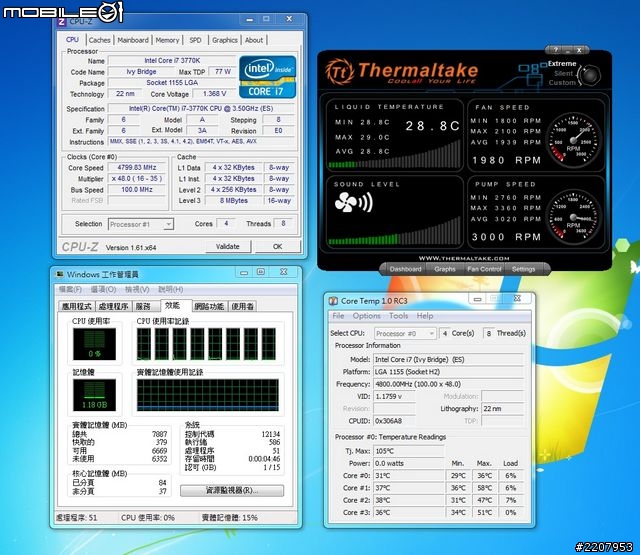Click the fan speed RPM gauge

point(573,141)
